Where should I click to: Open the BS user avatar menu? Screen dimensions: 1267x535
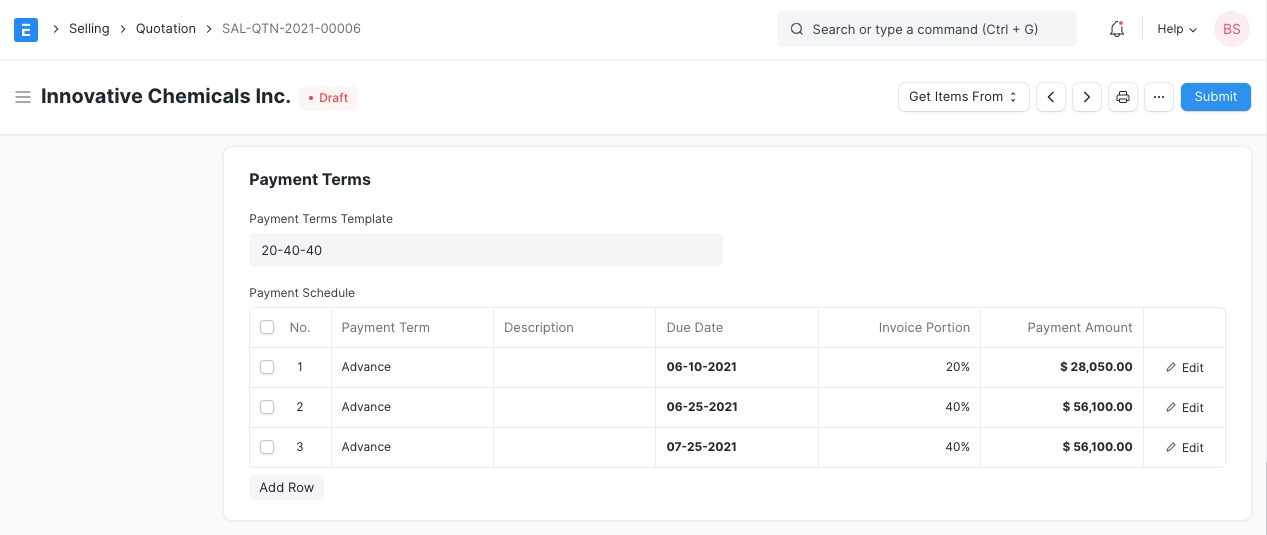pyautogui.click(x=1231, y=29)
